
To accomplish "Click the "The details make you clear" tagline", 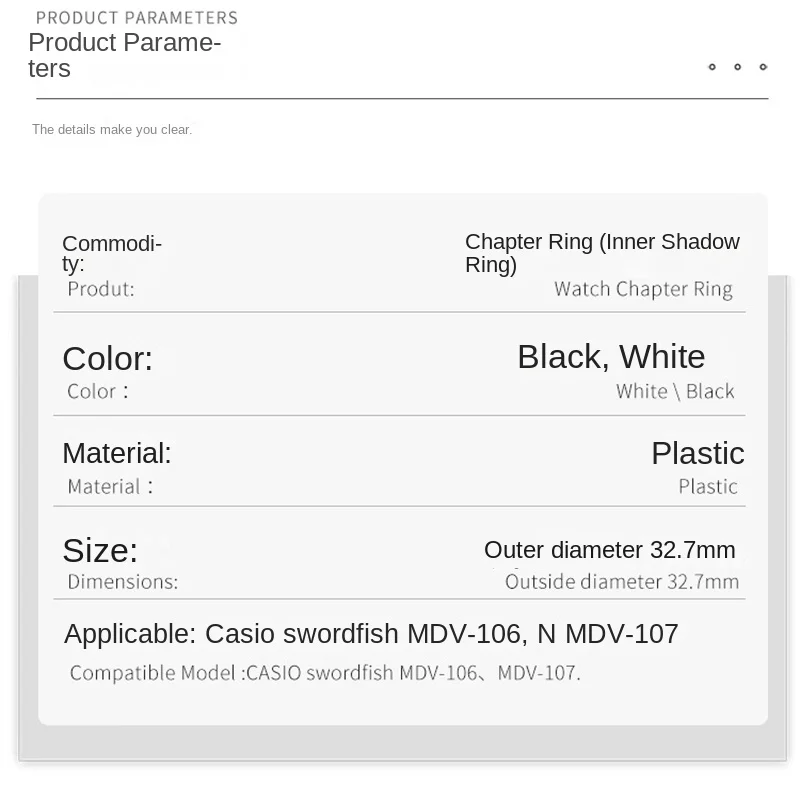I will click(112, 129).
